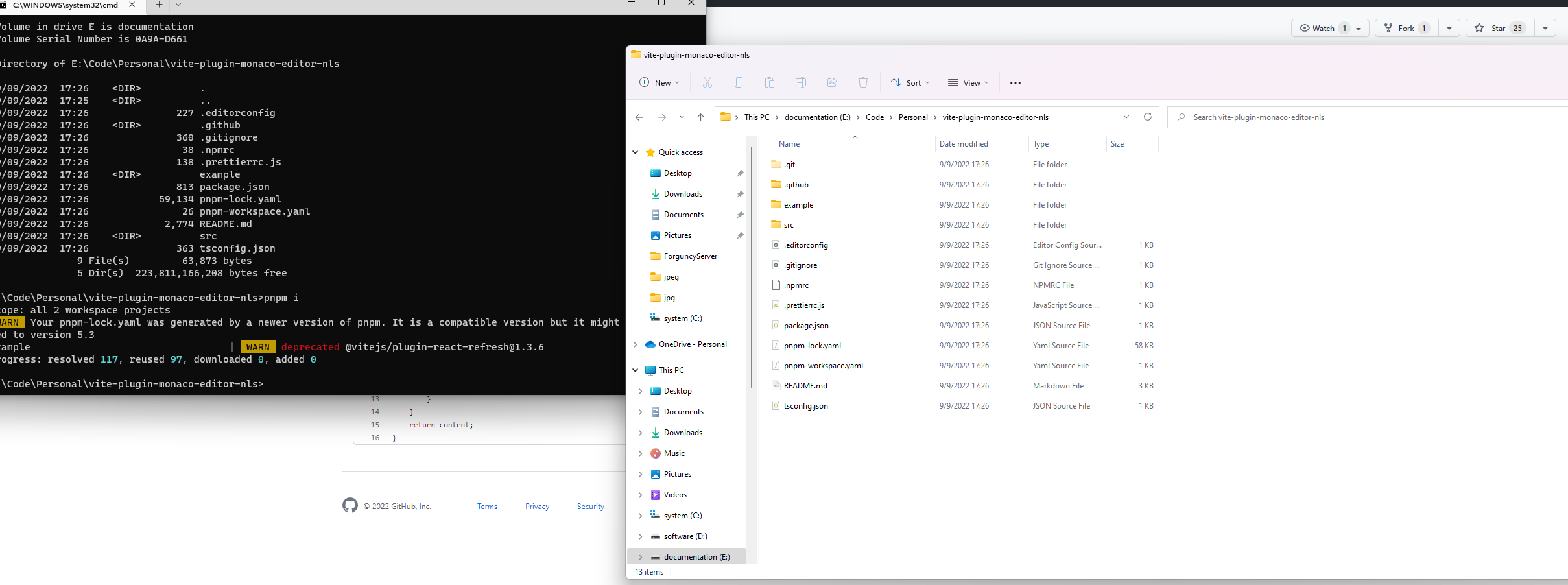
Task: Navigate up one folder level
Action: 700,117
